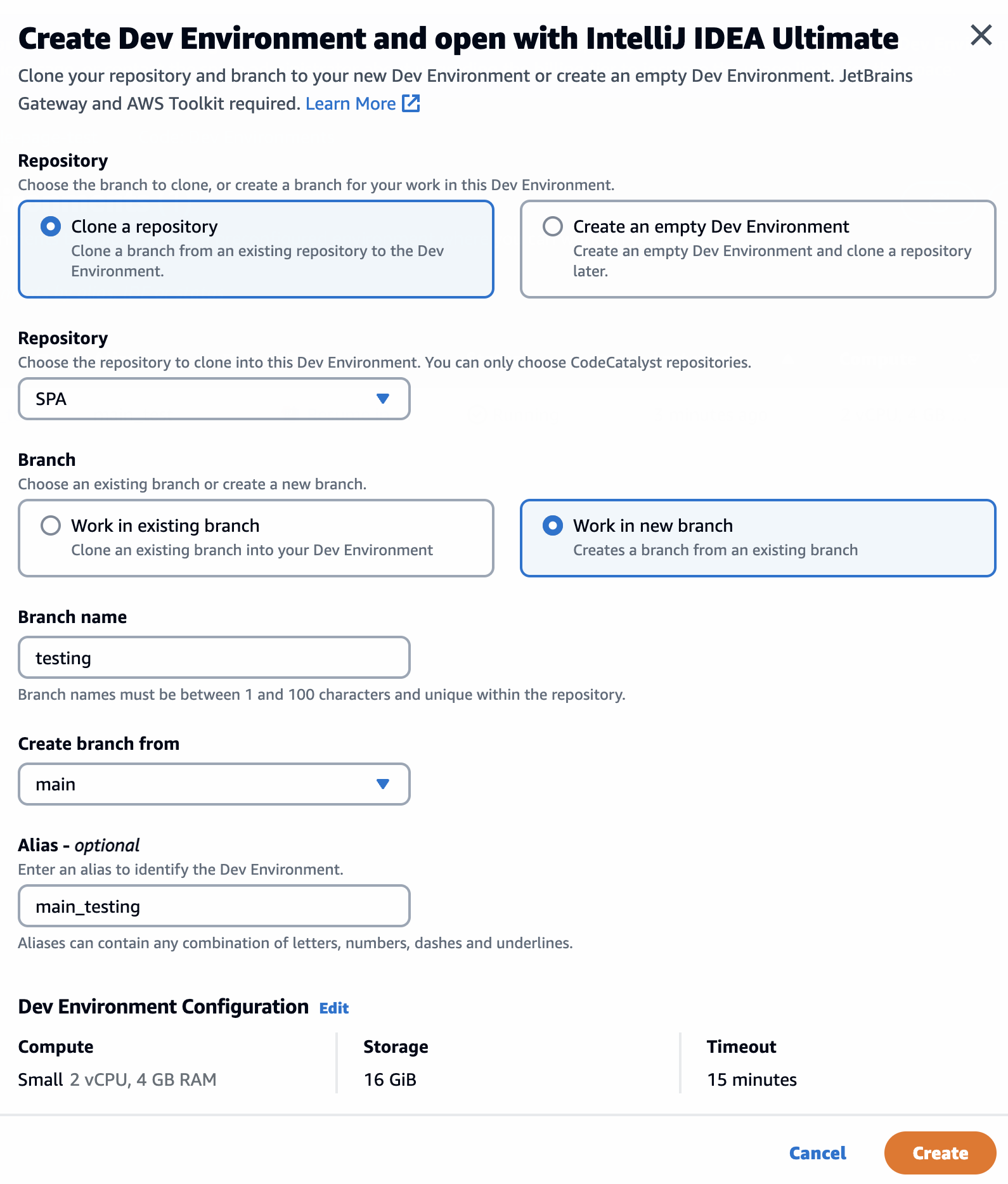
Task: Click the Create button
Action: click(x=940, y=1153)
